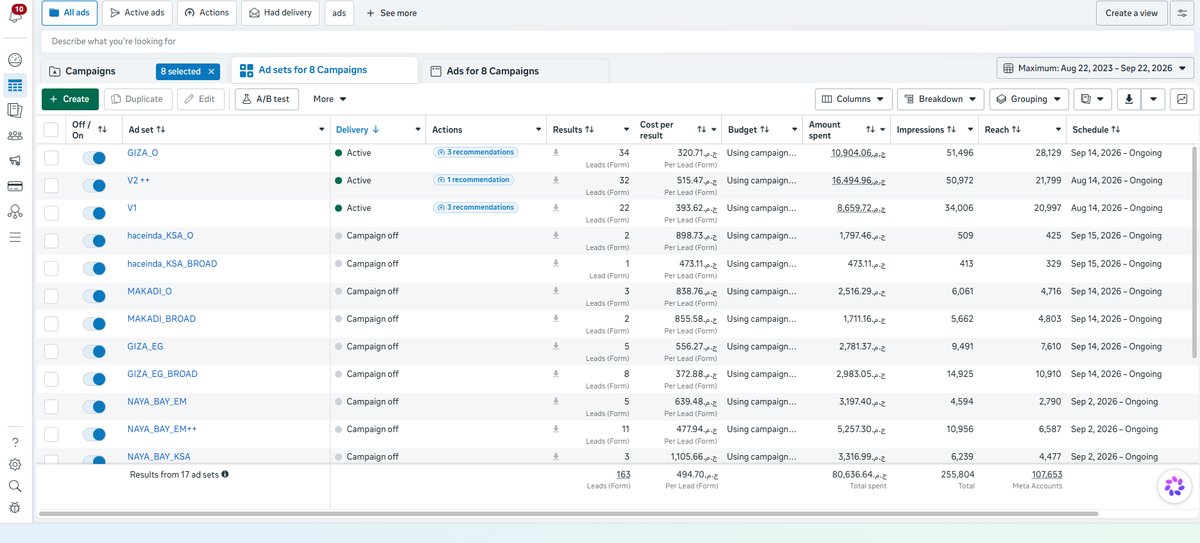1200x543 pixels.
Task: Click the bug report icon in sidebar
Action: point(15,507)
